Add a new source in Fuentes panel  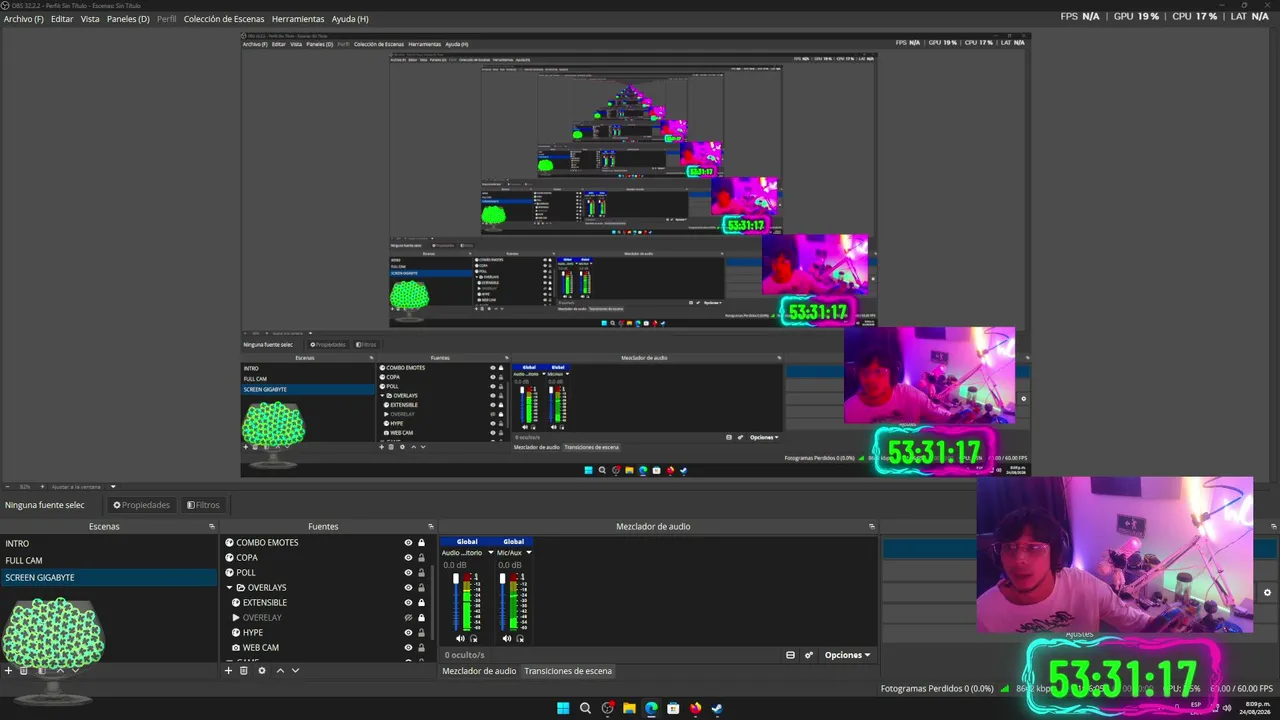pyautogui.click(x=228, y=670)
